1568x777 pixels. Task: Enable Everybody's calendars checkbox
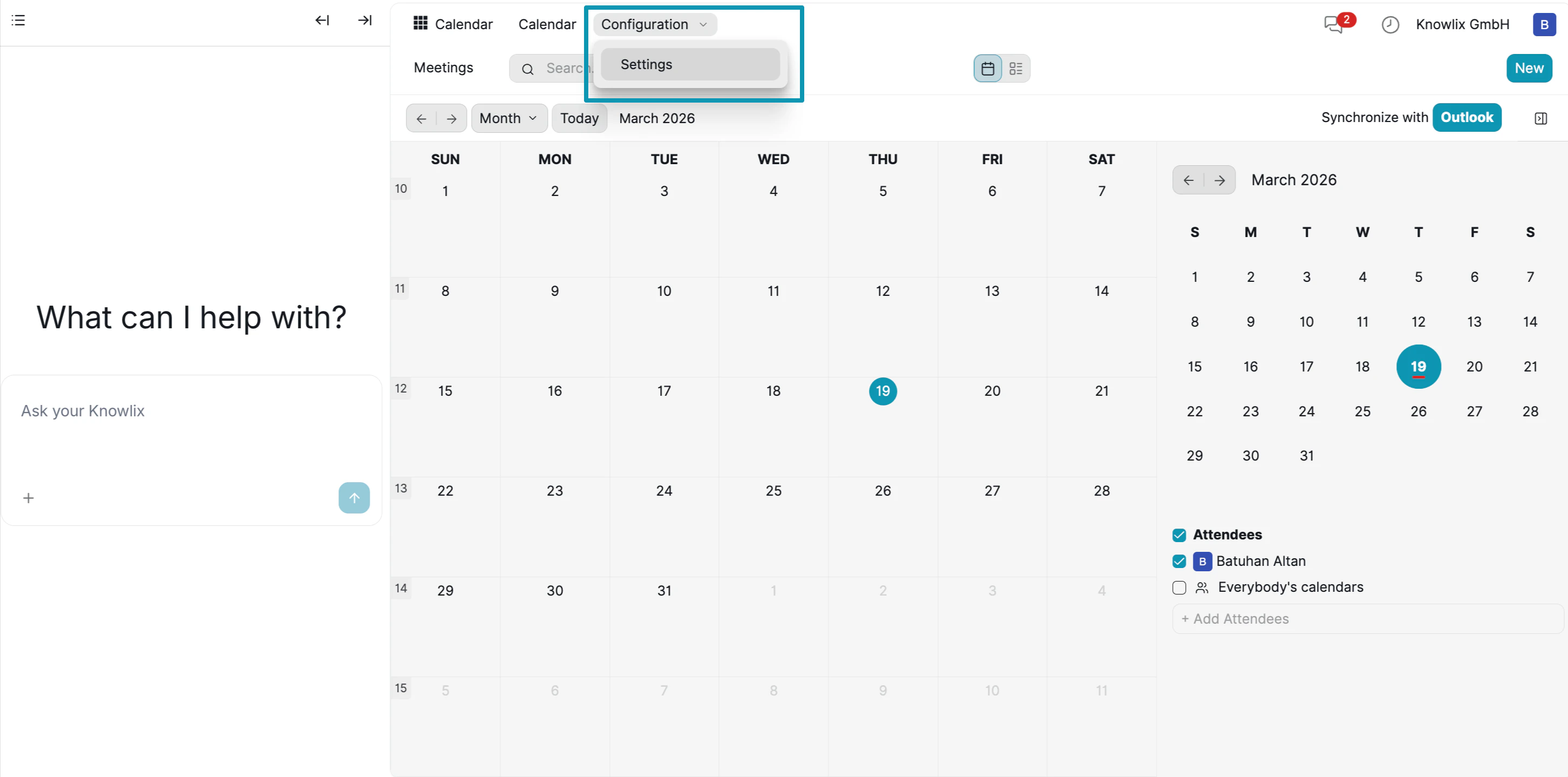(x=1179, y=587)
